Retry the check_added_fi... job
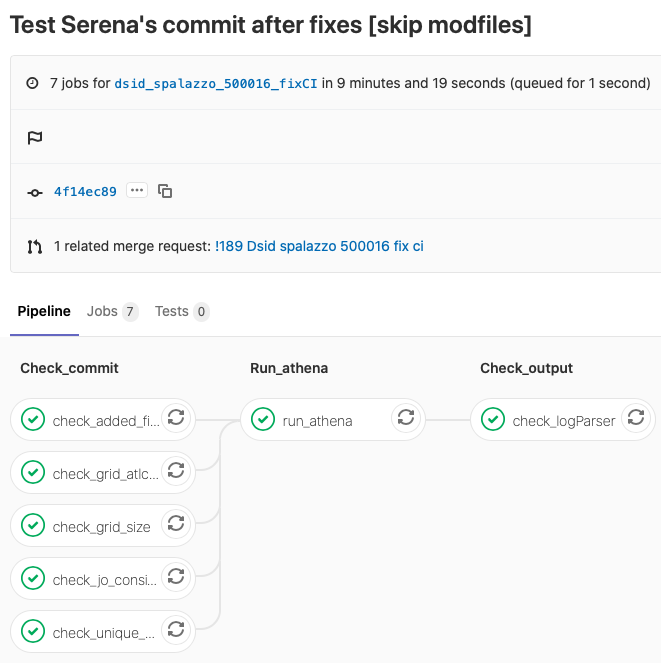This screenshot has height=663, width=661. [x=176, y=418]
